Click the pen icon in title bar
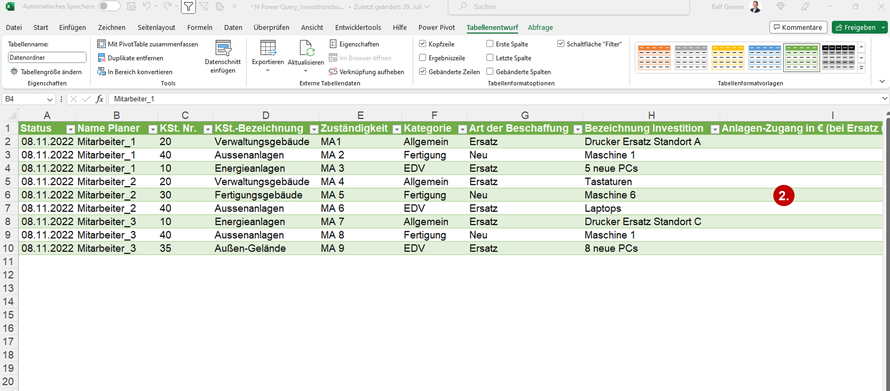The width and height of the screenshot is (890, 391). point(805,6)
